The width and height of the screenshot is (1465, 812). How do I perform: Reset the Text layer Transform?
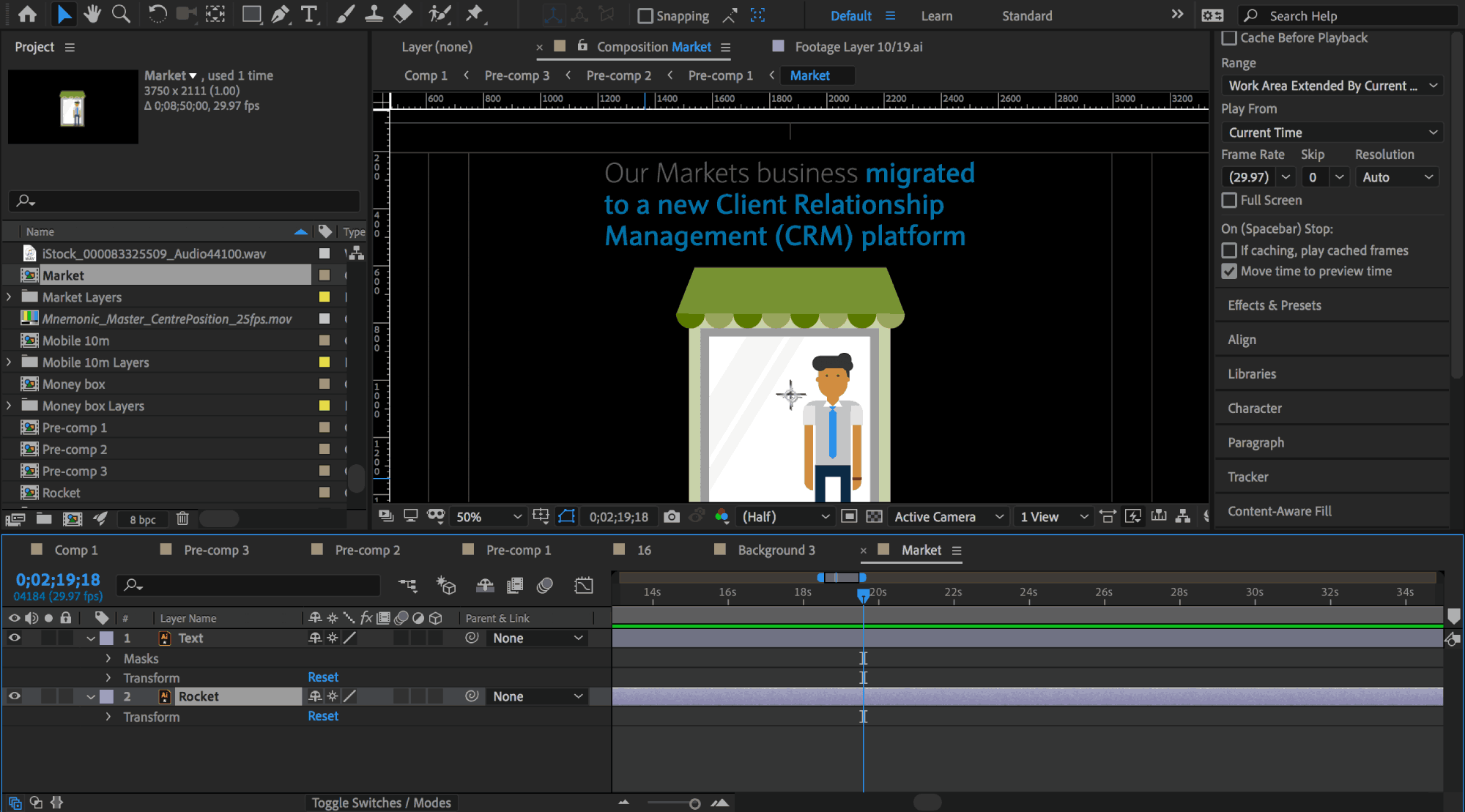[x=323, y=677]
